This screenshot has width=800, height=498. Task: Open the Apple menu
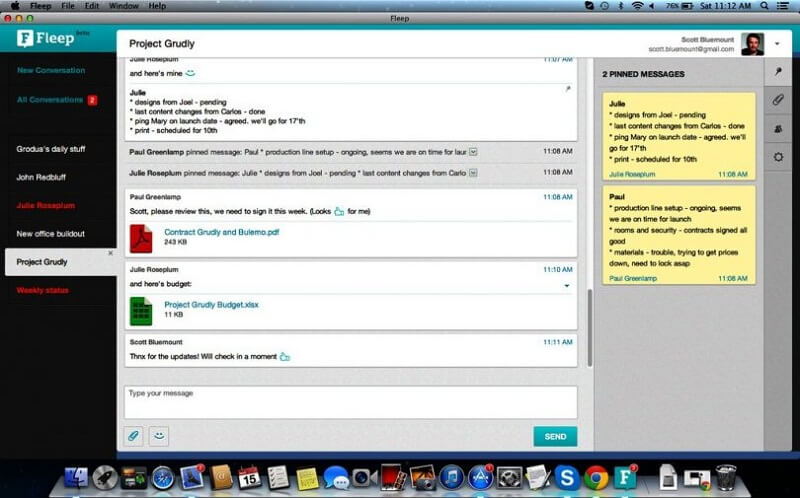[x=15, y=6]
